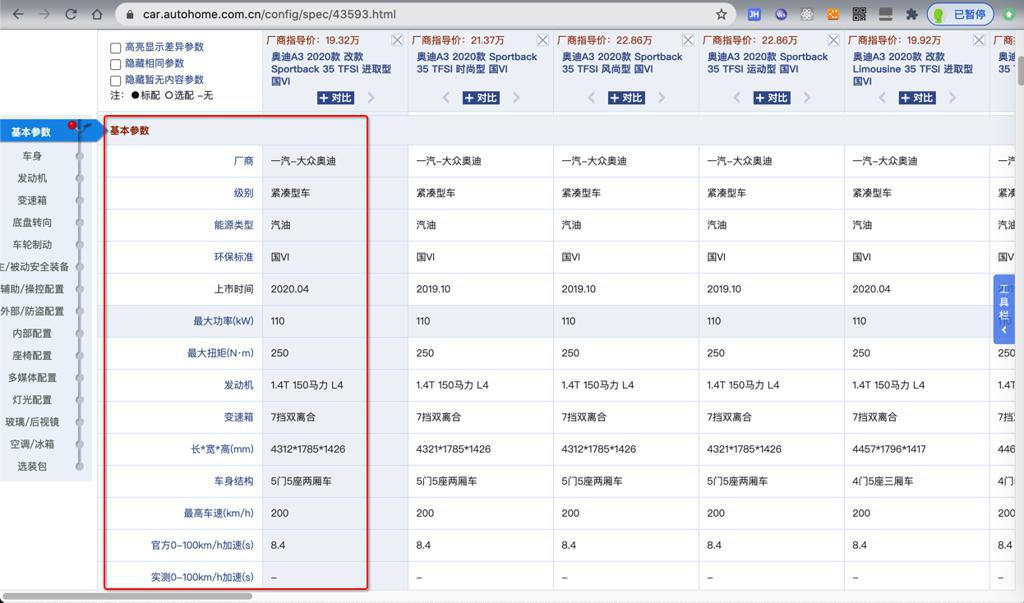Screen dimensions: 1024x603
Task: Open the orange extension icon
Action: point(833,14)
